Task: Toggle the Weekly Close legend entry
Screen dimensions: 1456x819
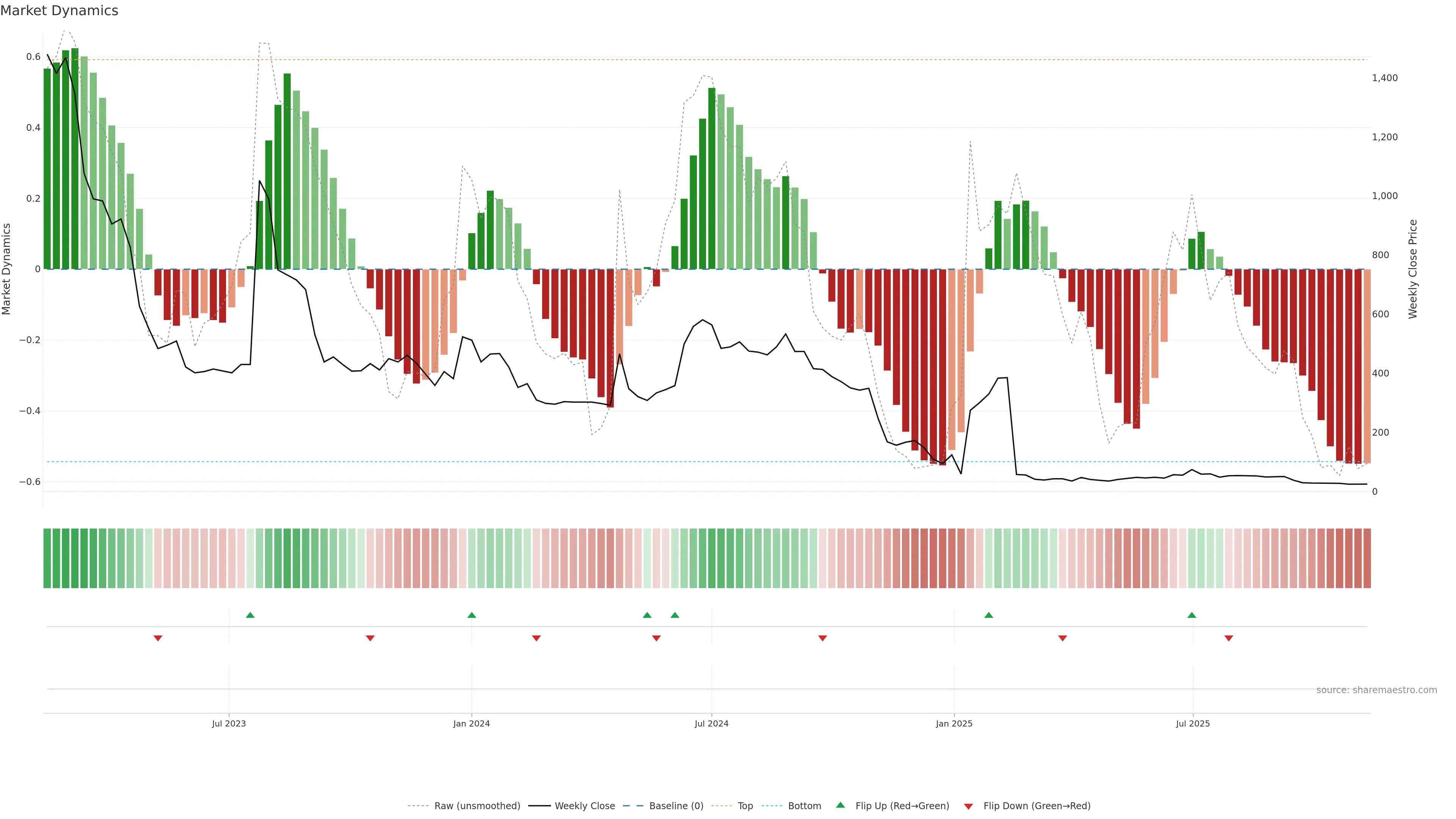Action: coord(584,806)
